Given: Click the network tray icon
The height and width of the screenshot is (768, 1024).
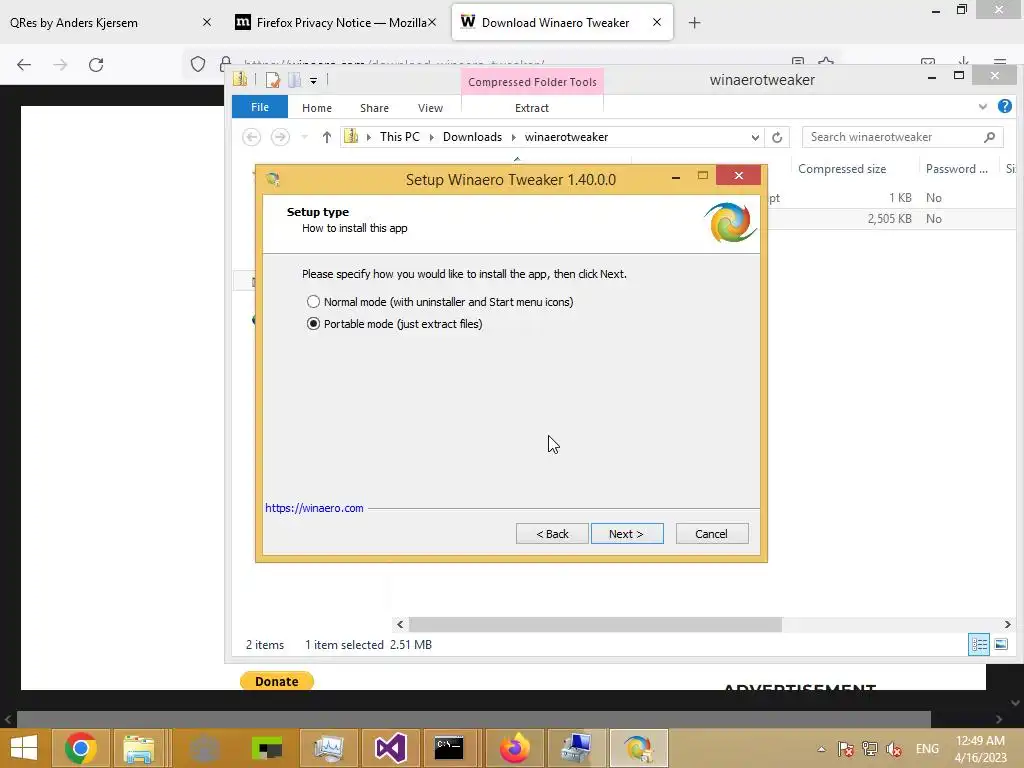Looking at the screenshot, I should click(870, 749).
